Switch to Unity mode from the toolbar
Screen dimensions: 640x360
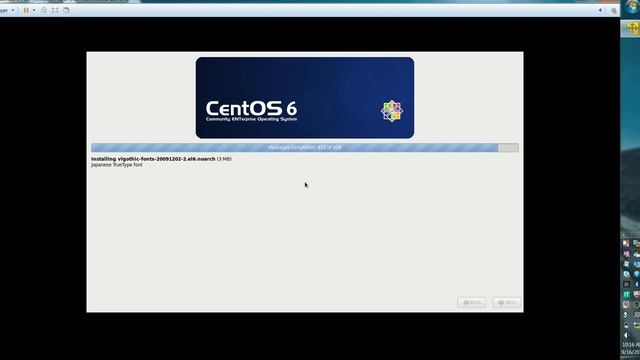(x=67, y=10)
